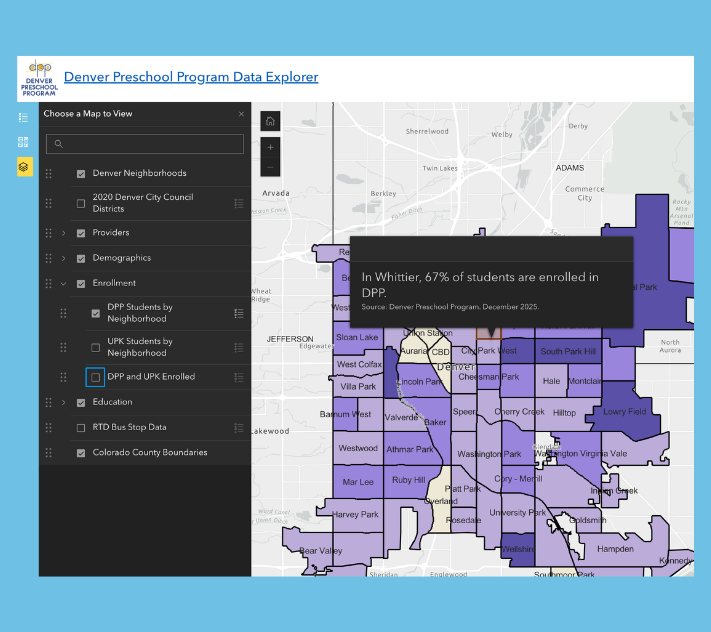
Task: Click the Westwood neighborhood on map
Action: pyautogui.click(x=358, y=448)
